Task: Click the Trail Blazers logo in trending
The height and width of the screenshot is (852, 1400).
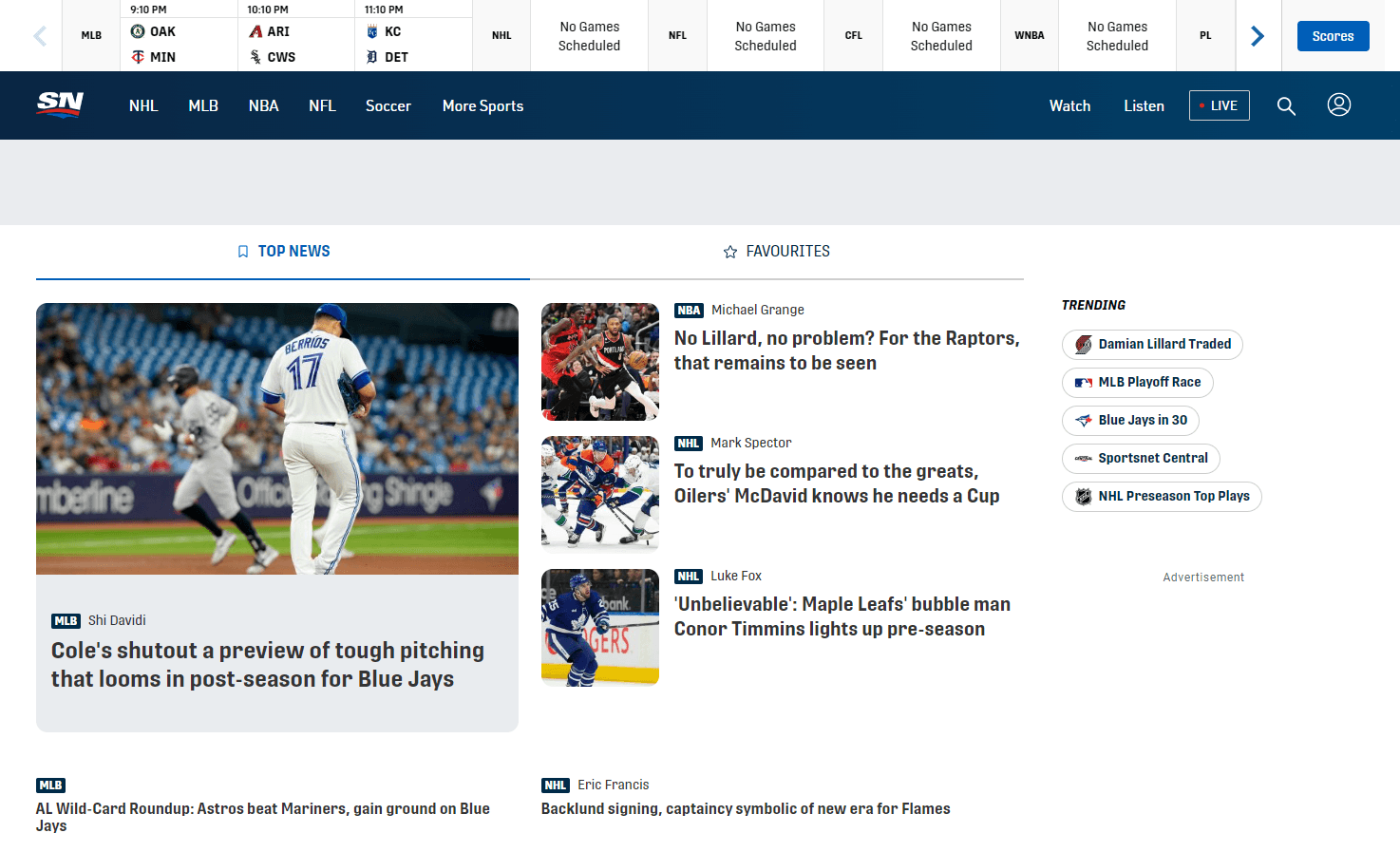Action: (x=1084, y=345)
